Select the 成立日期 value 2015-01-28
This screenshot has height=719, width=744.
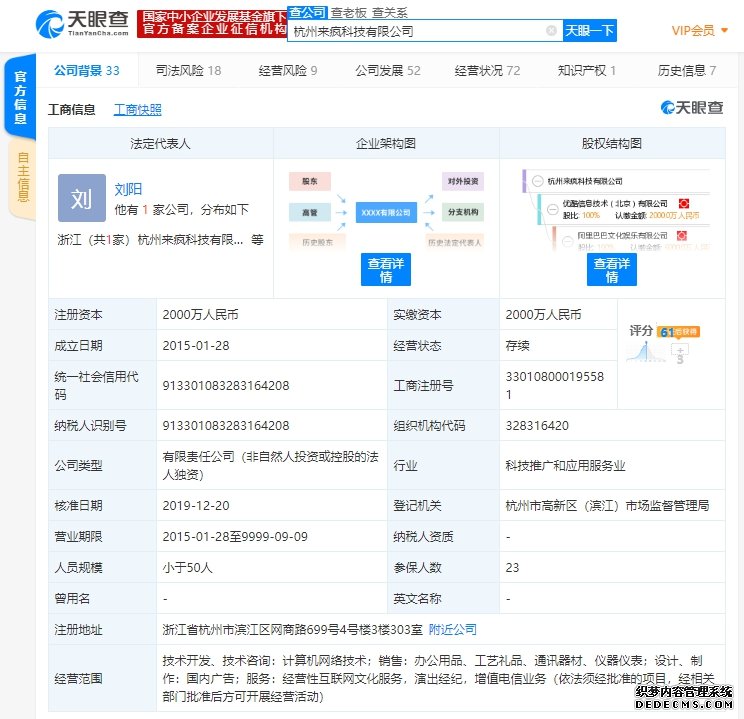point(196,345)
